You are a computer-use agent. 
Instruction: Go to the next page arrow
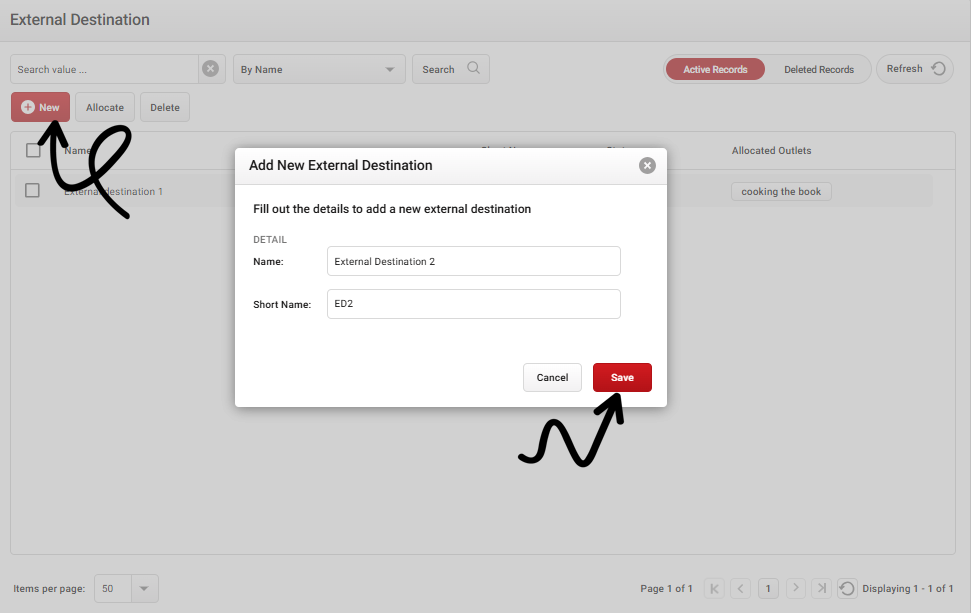click(x=795, y=588)
